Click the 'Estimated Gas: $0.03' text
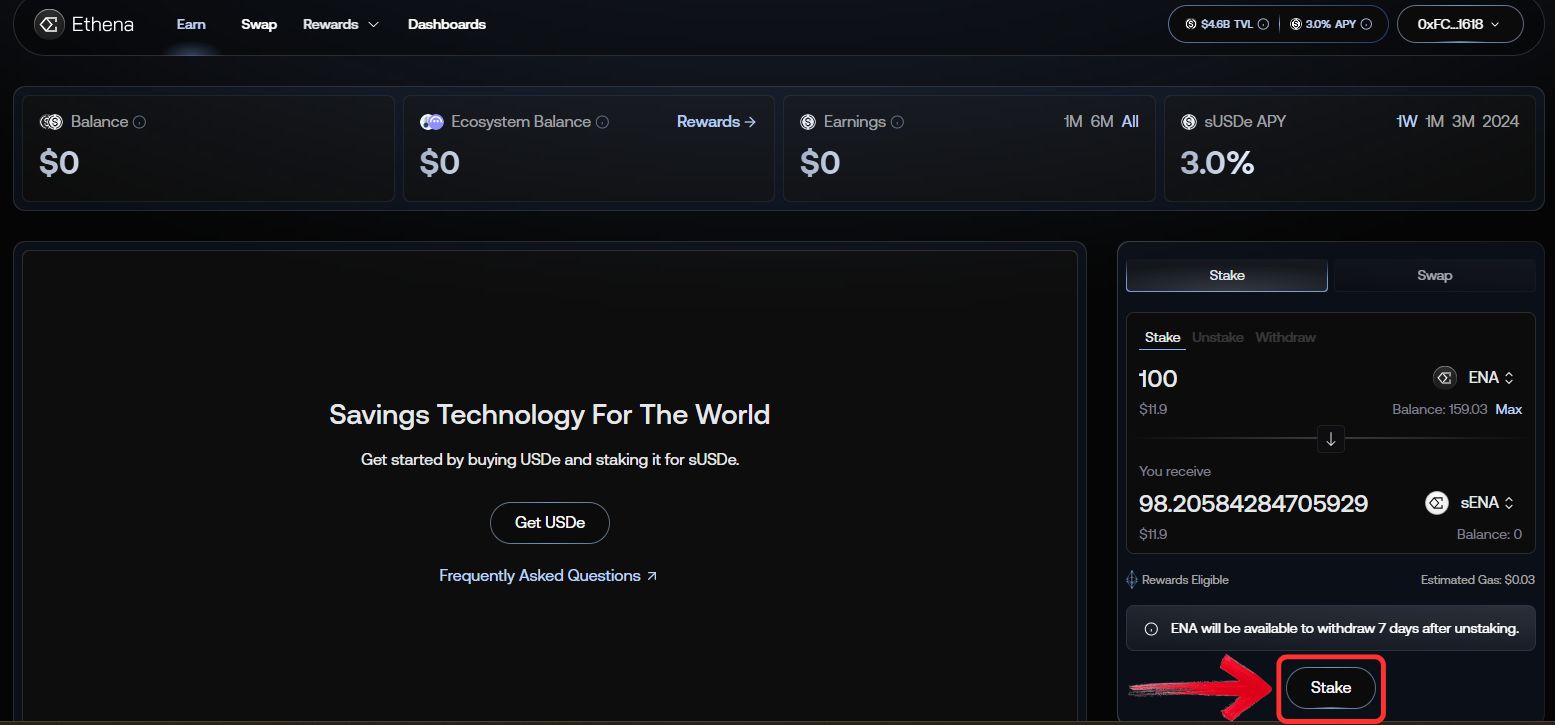The image size is (1555, 725). pos(1477,580)
